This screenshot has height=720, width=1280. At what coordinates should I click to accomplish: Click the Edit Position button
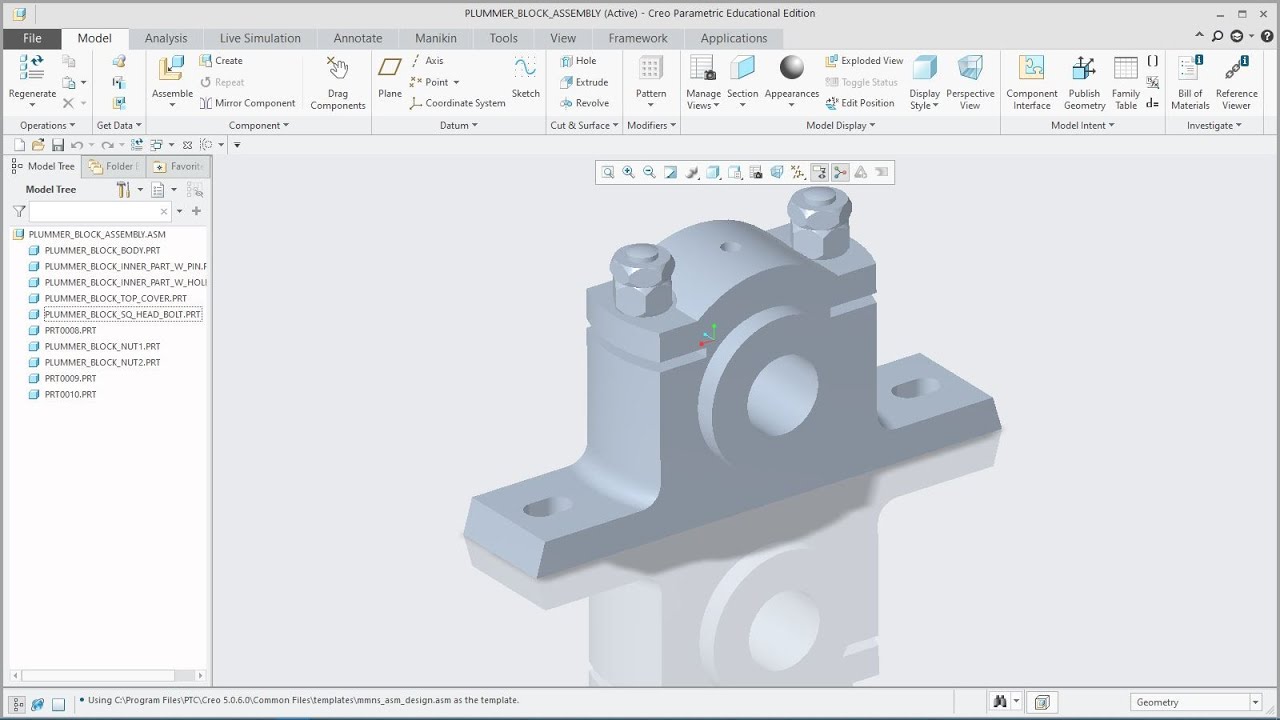(859, 103)
